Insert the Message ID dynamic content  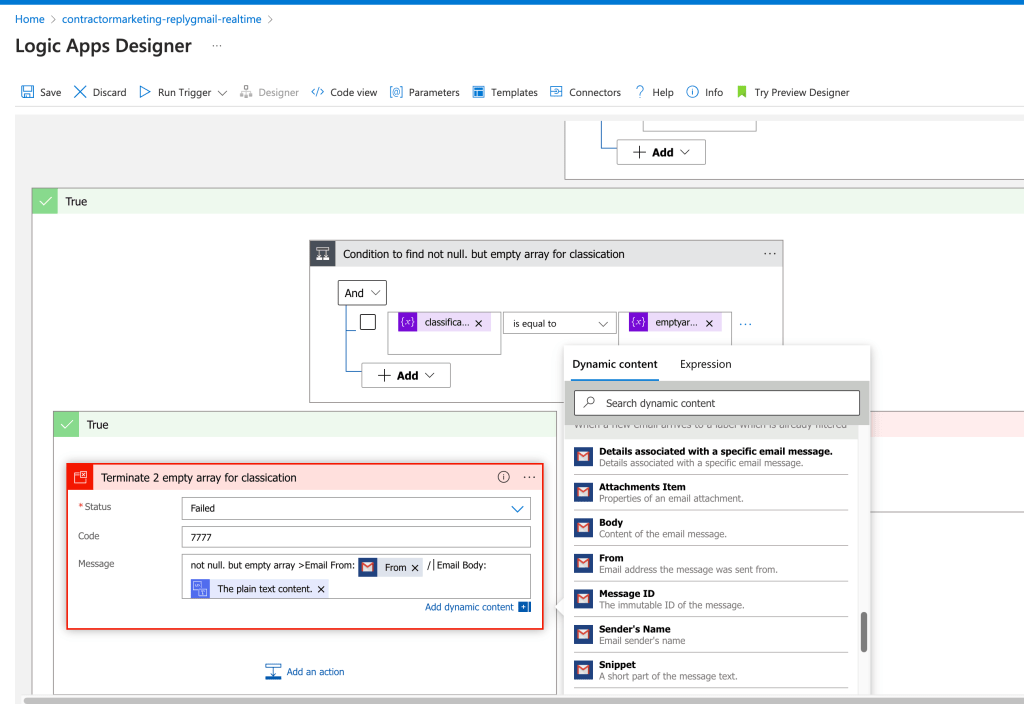click(x=711, y=599)
